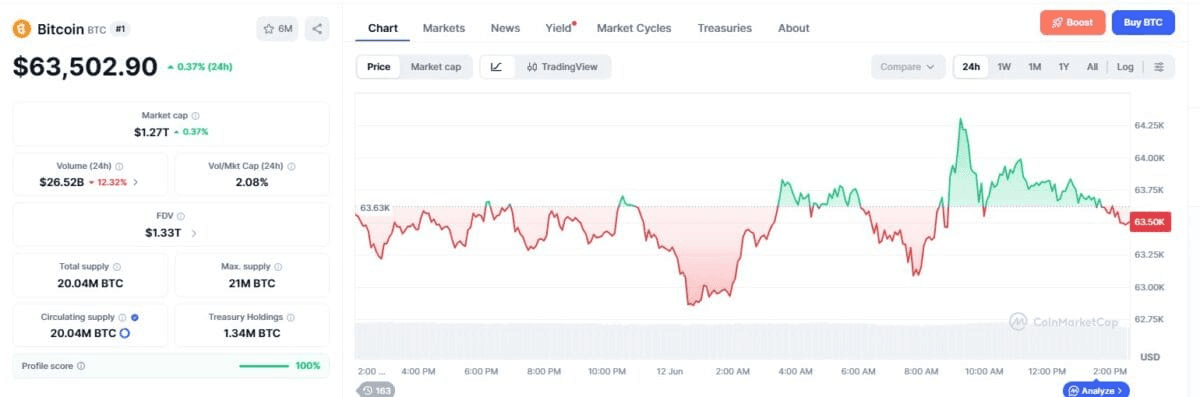This screenshot has width=1200, height=397.
Task: Open the Market Cycles tab
Action: [x=634, y=28]
